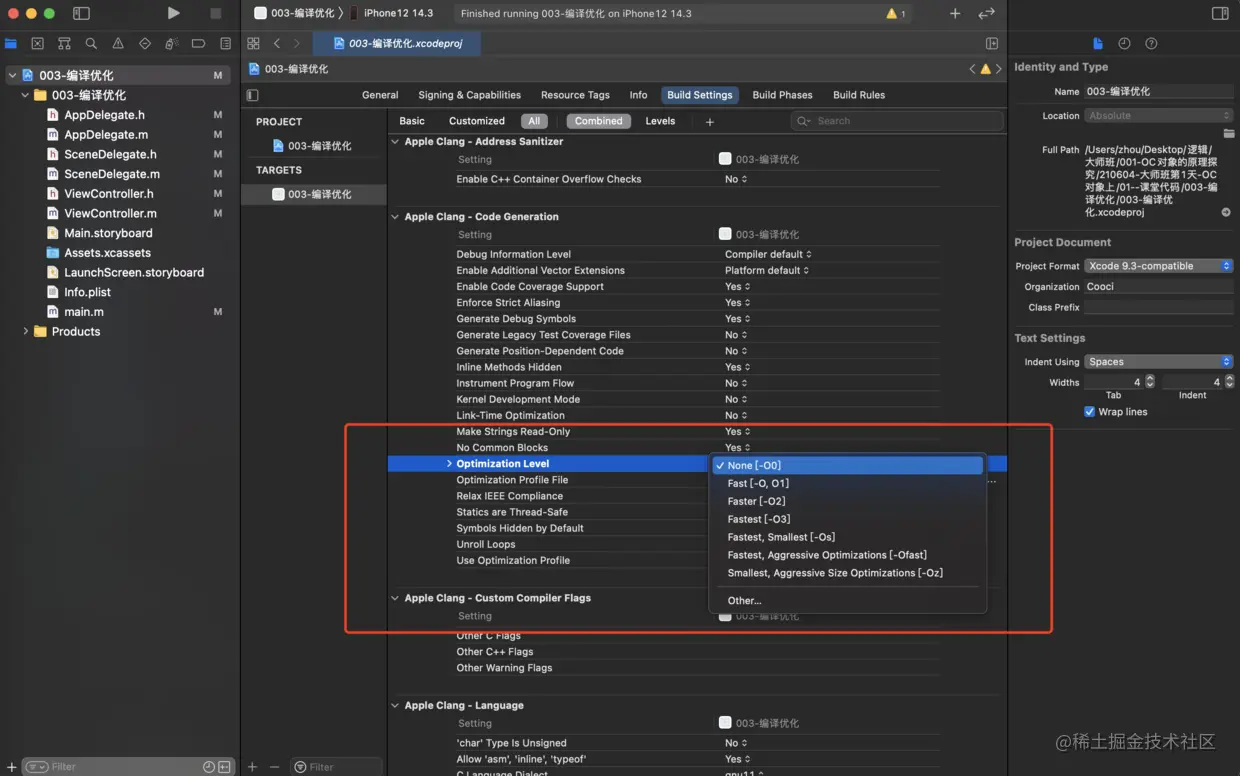The height and width of the screenshot is (776, 1240).
Task: Toggle the inspector panel on right
Action: 1220,13
